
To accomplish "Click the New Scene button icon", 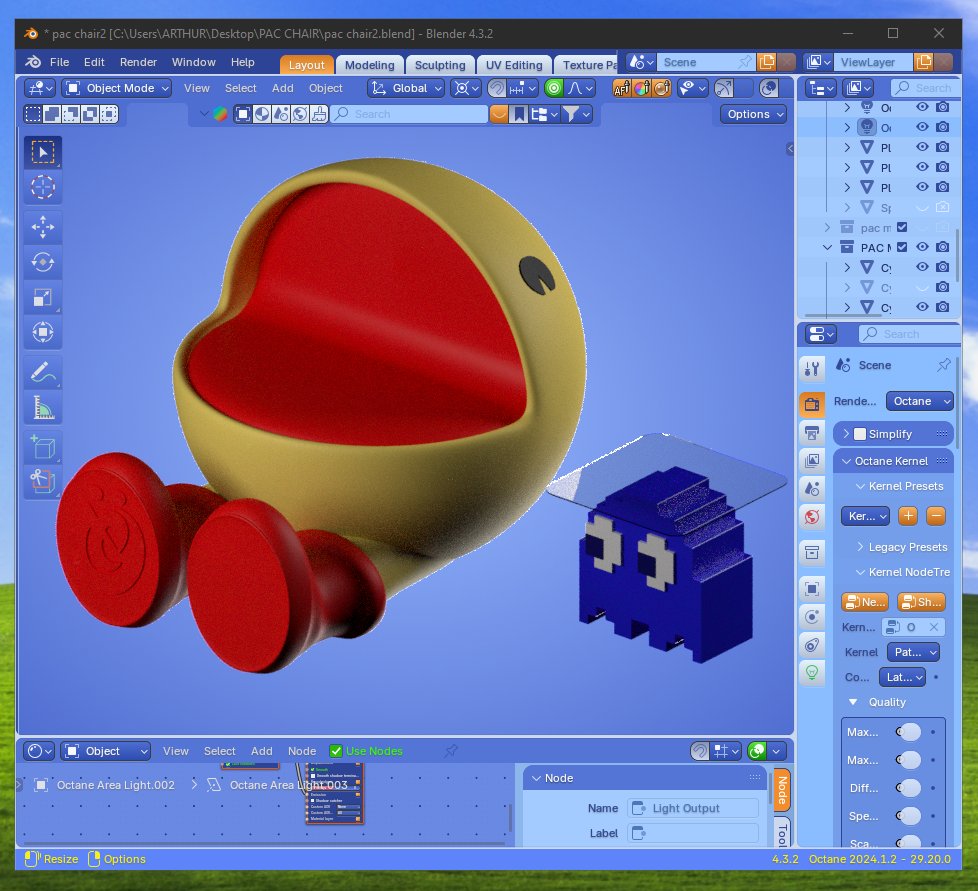I will [767, 62].
